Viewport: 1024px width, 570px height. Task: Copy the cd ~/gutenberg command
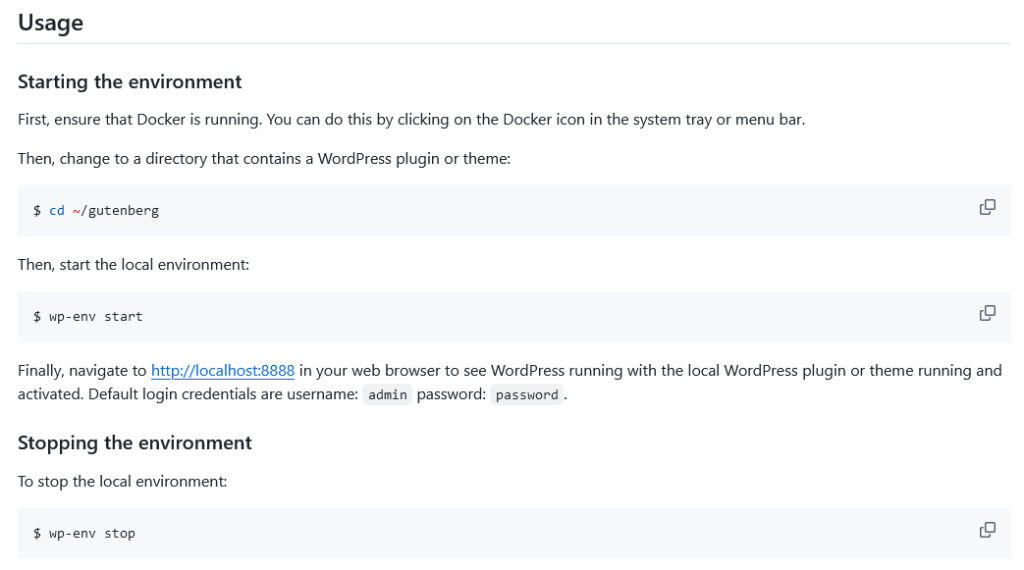click(x=987, y=208)
